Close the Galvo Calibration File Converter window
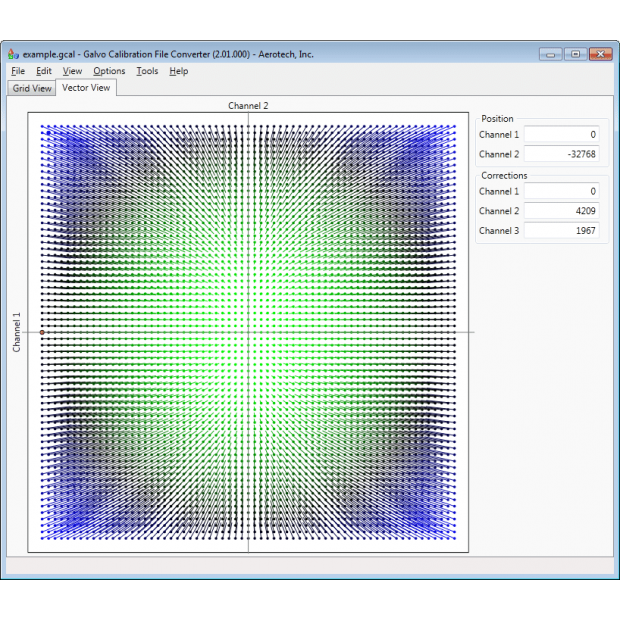Viewport: 620px width, 620px height. tap(600, 54)
